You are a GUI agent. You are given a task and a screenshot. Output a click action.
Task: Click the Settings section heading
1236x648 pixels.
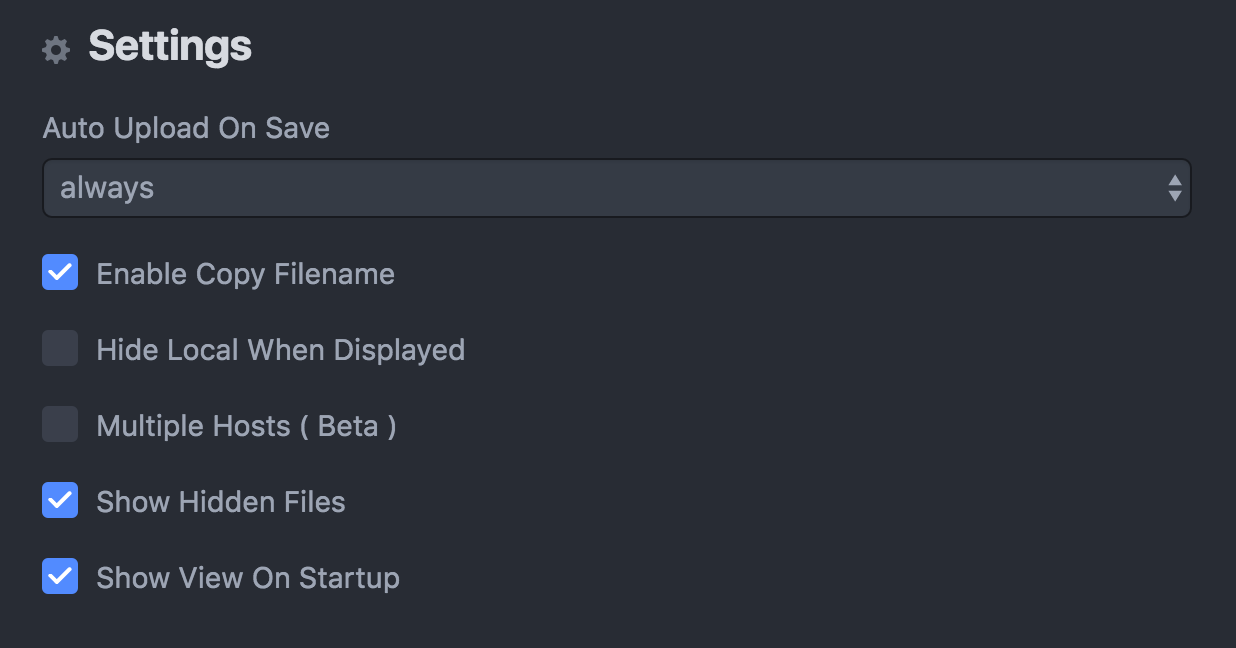(170, 46)
